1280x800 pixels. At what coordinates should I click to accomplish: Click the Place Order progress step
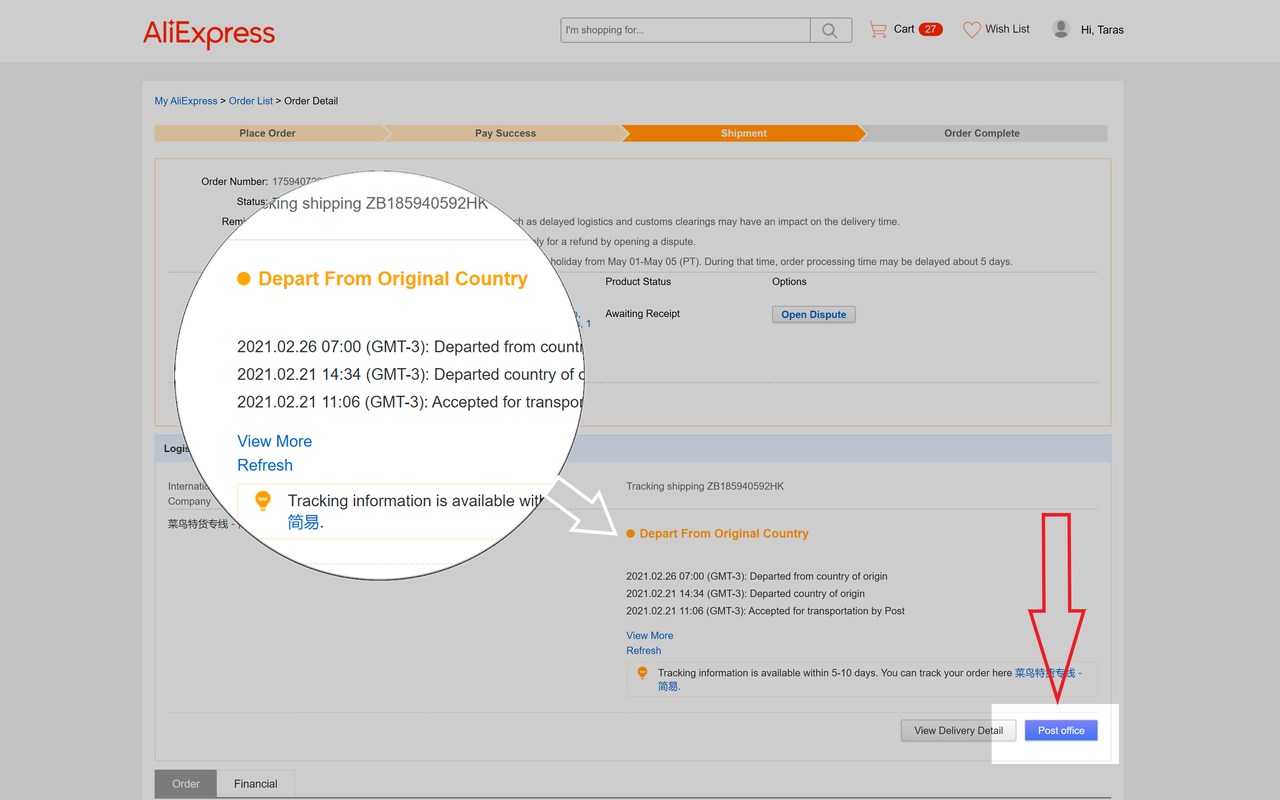pyautogui.click(x=268, y=133)
